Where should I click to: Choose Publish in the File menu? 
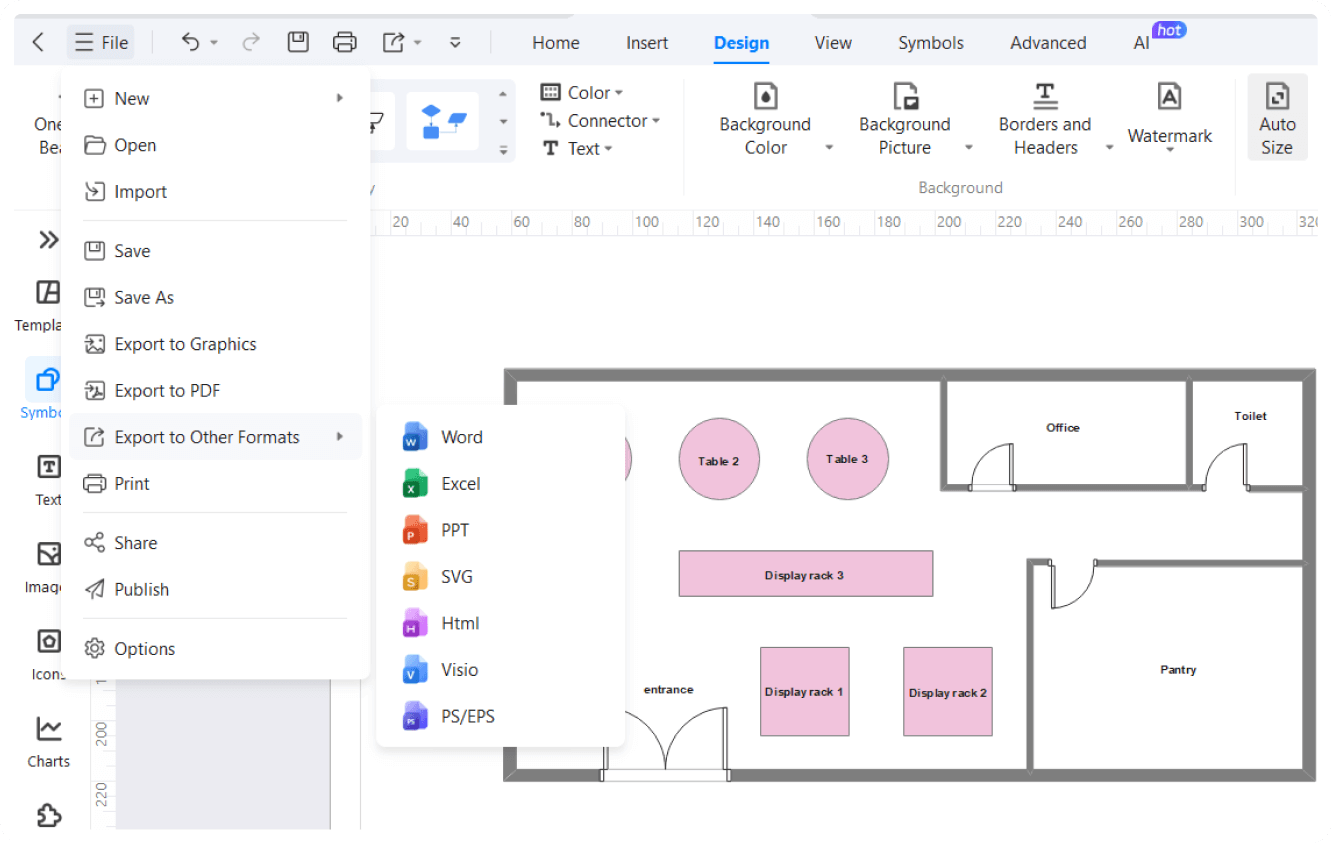coord(215,589)
